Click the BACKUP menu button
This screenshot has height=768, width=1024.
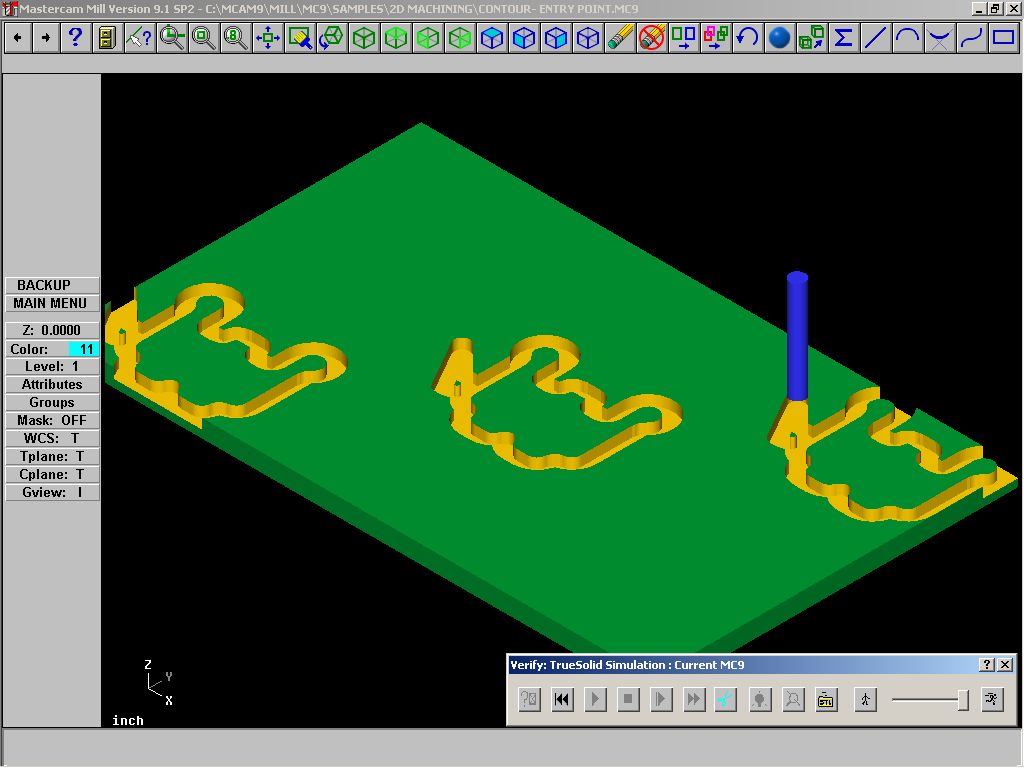tap(52, 285)
